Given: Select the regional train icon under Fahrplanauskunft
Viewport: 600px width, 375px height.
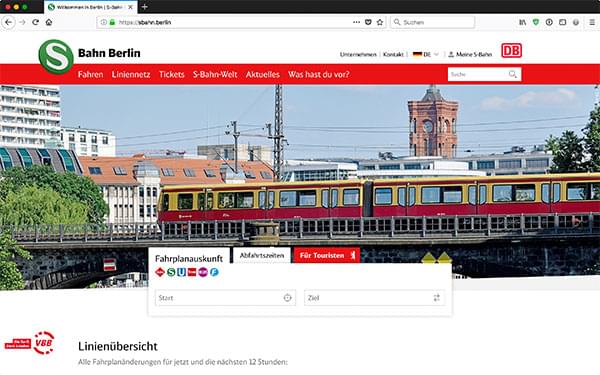Looking at the screenshot, I should click(x=160, y=272).
